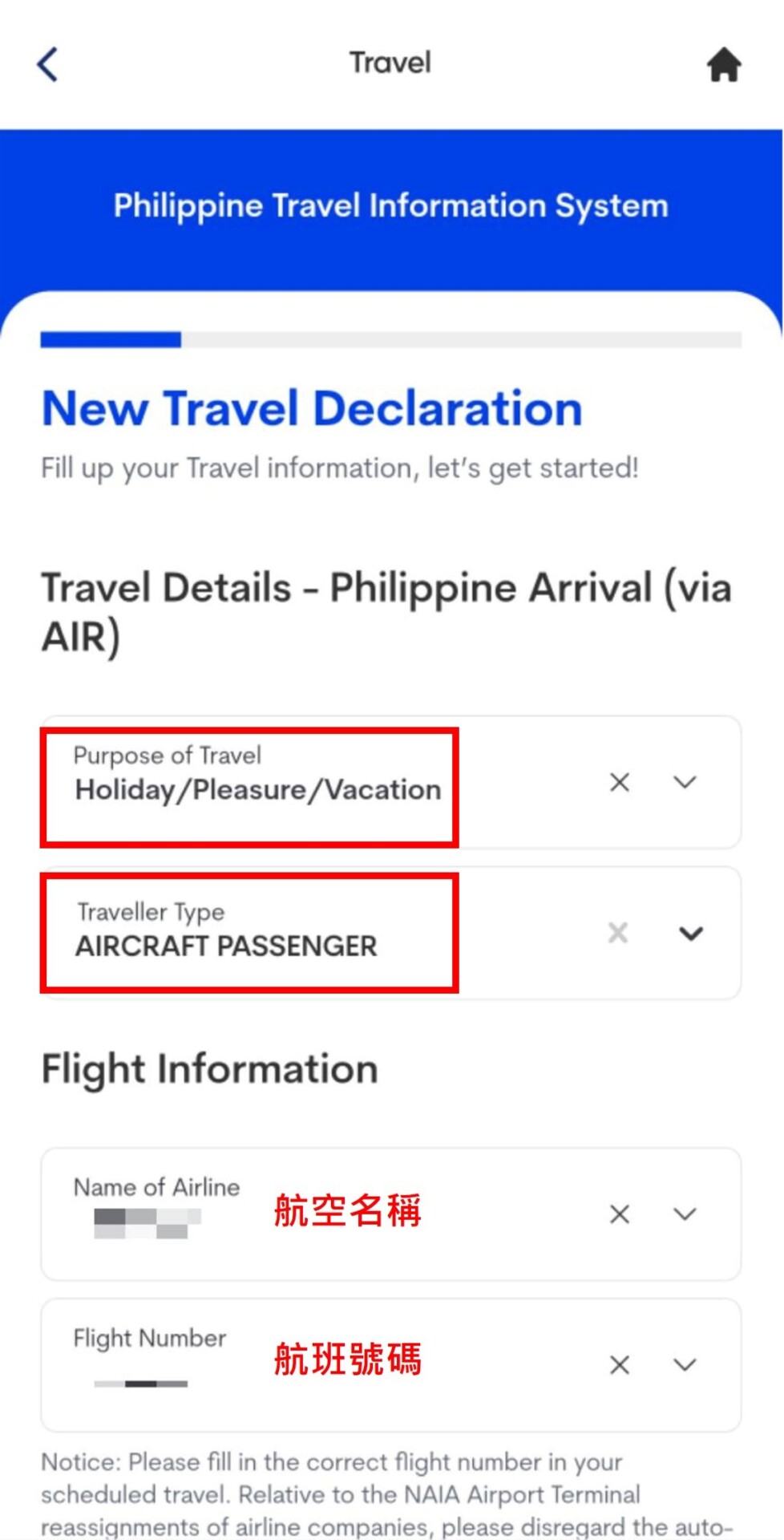Tap the Travel page title
This screenshot has height=1540, width=784.
[390, 63]
